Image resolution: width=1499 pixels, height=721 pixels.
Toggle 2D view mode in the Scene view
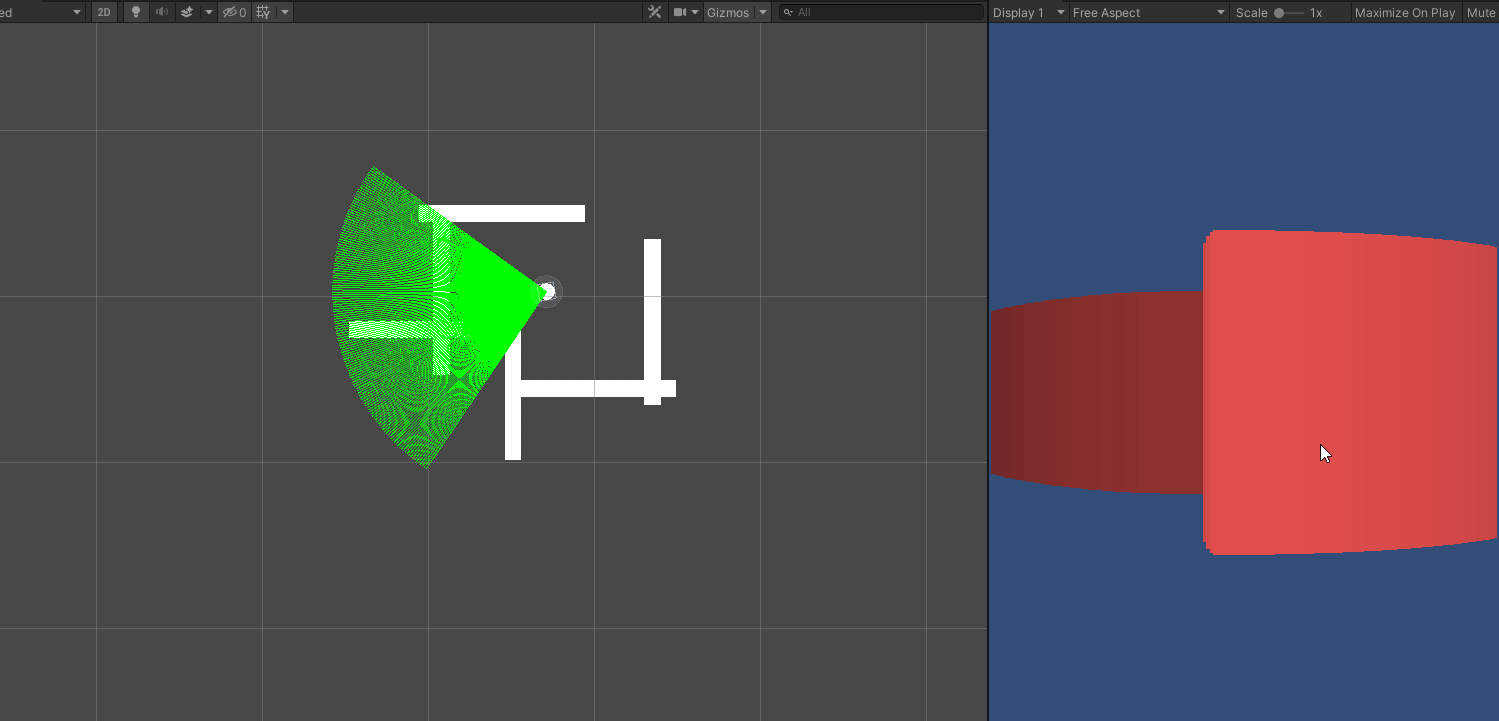pos(104,12)
